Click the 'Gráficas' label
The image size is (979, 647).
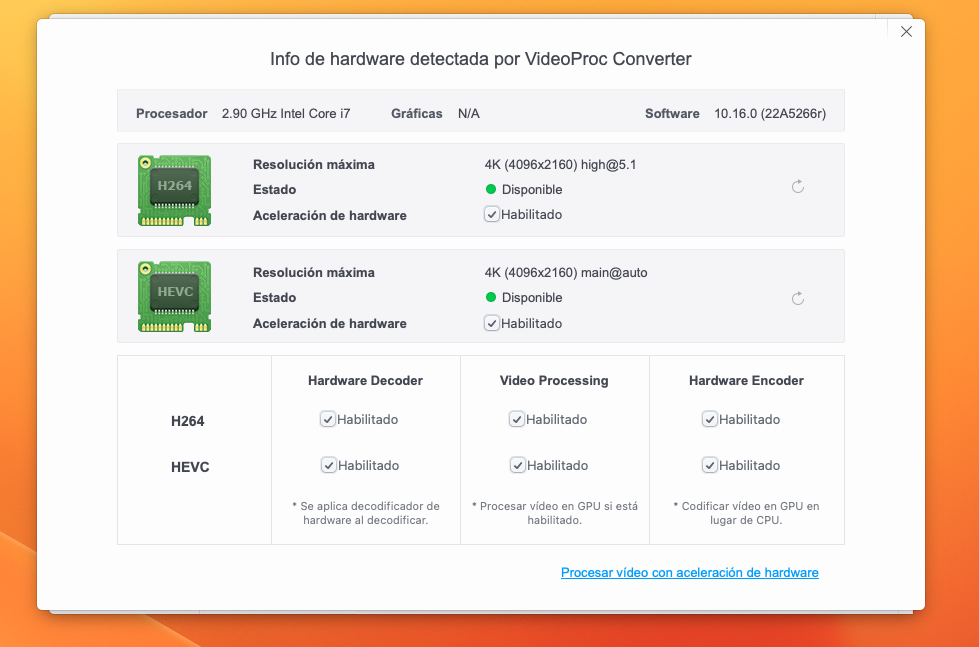tap(416, 114)
